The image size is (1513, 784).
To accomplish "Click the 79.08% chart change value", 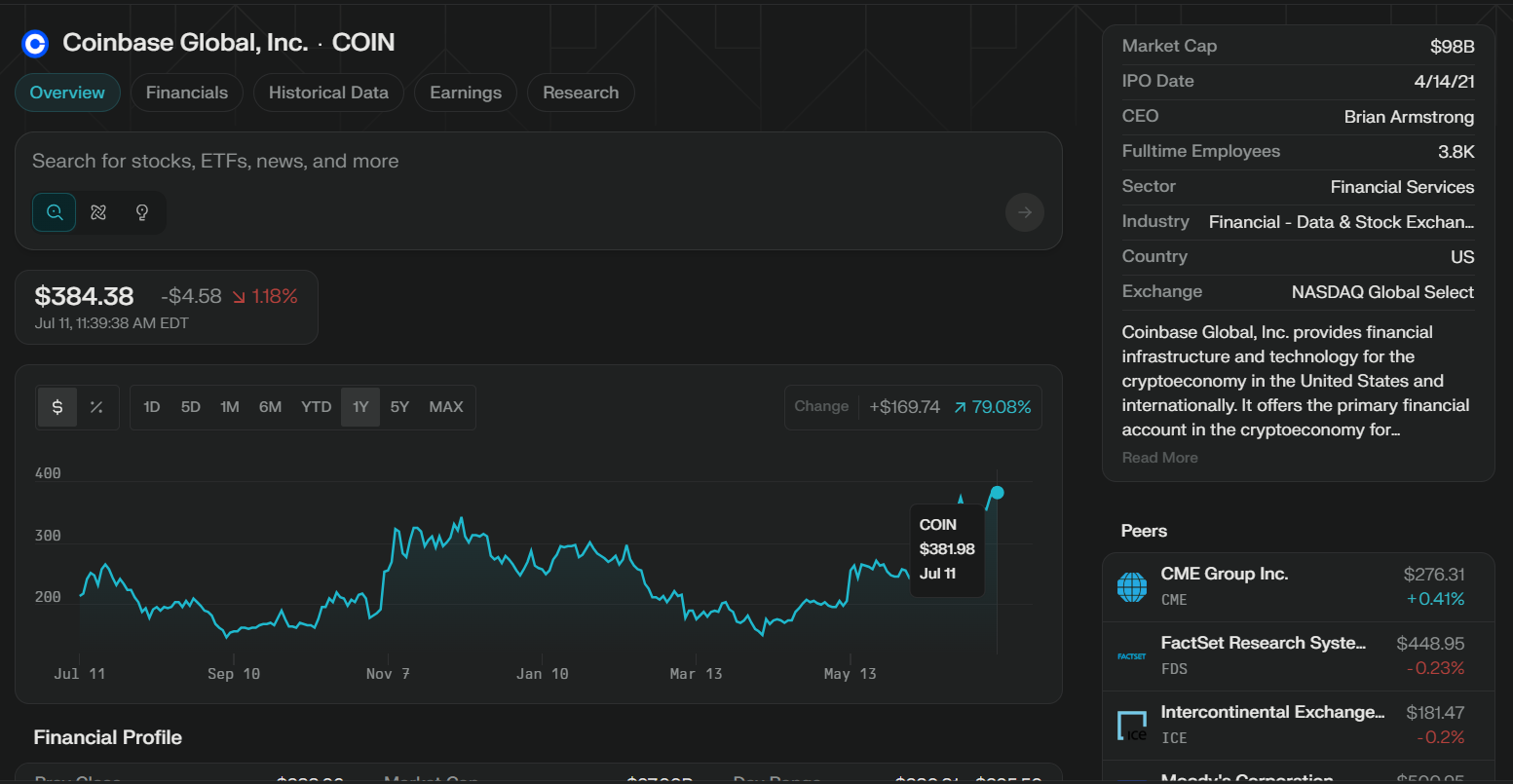I will [992, 407].
